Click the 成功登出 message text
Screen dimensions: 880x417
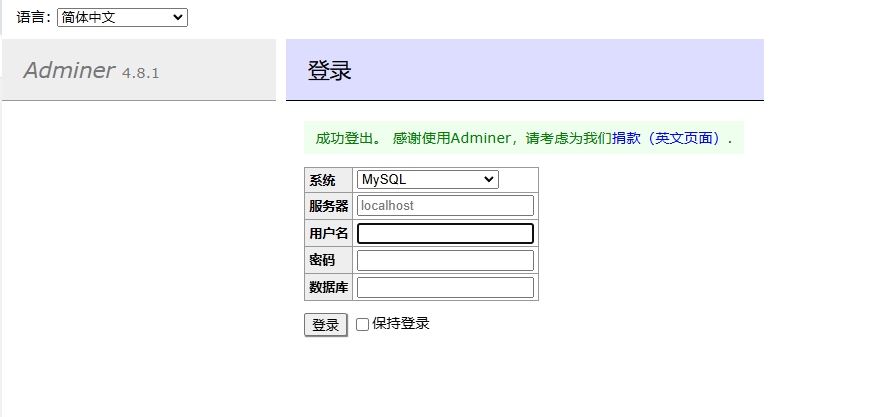[x=349, y=138]
